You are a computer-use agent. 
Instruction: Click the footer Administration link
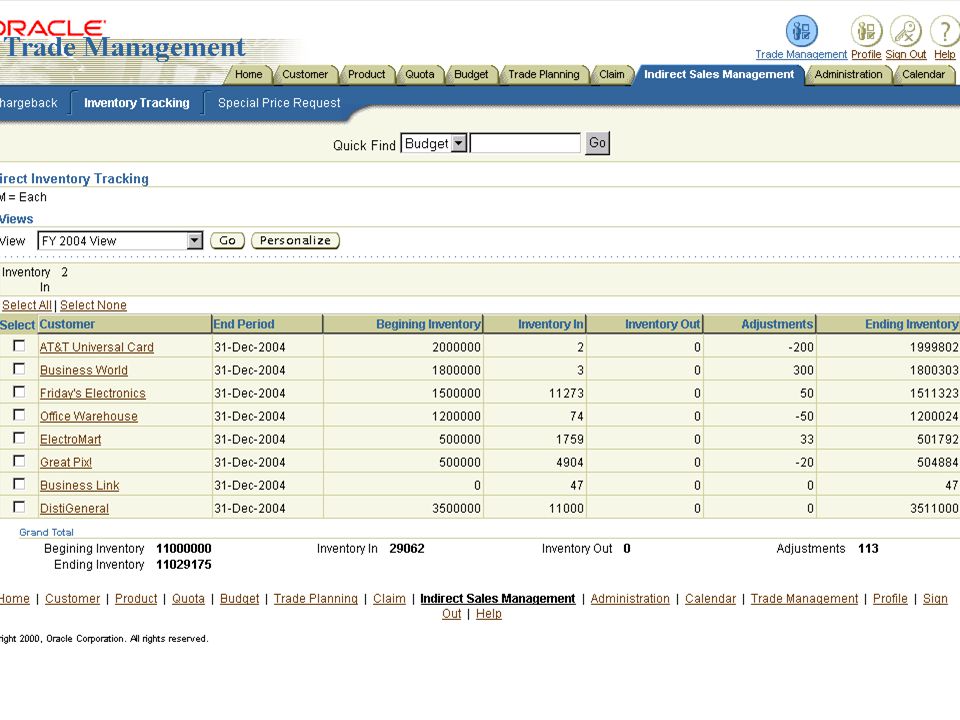coord(630,599)
